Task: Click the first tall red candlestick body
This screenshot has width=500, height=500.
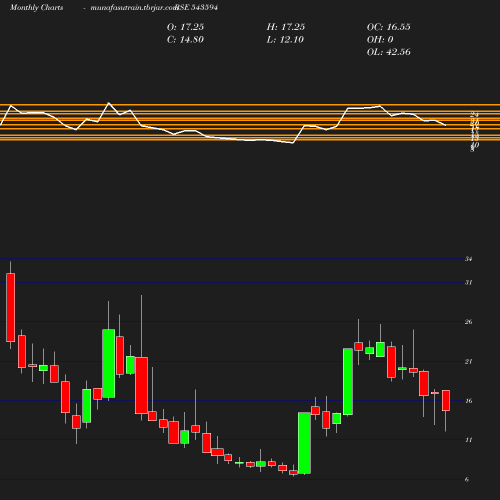Action: [x=11, y=308]
